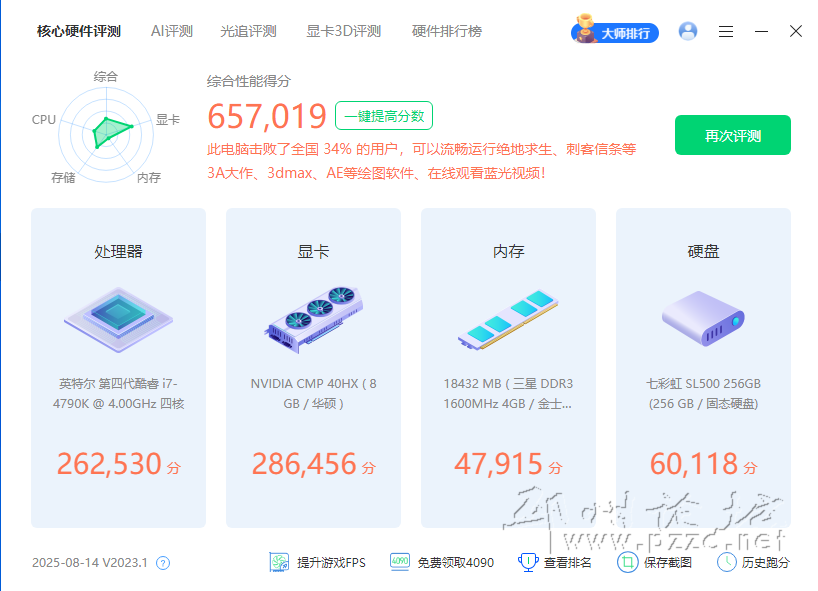Click the hard disk drive icon

703,318
